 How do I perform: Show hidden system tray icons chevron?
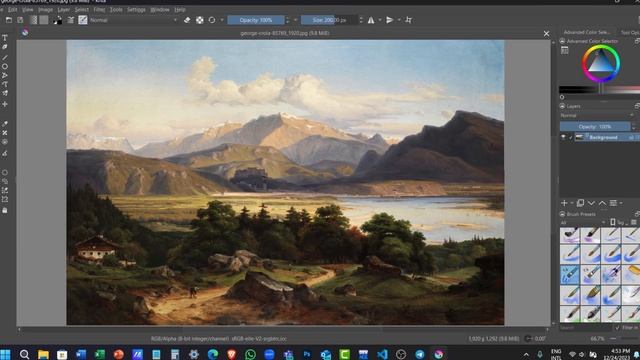527,354
